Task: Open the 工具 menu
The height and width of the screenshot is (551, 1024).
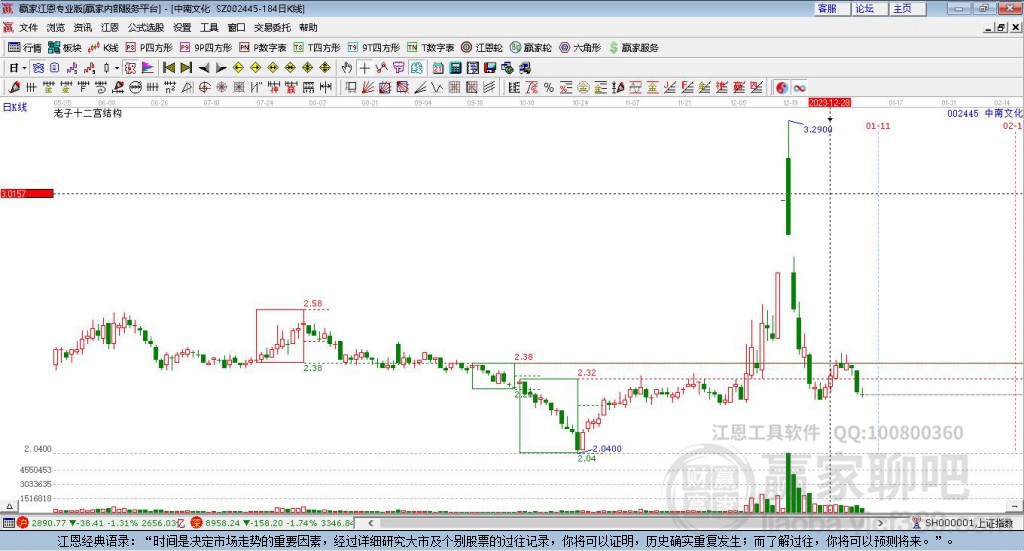Action: pos(209,27)
